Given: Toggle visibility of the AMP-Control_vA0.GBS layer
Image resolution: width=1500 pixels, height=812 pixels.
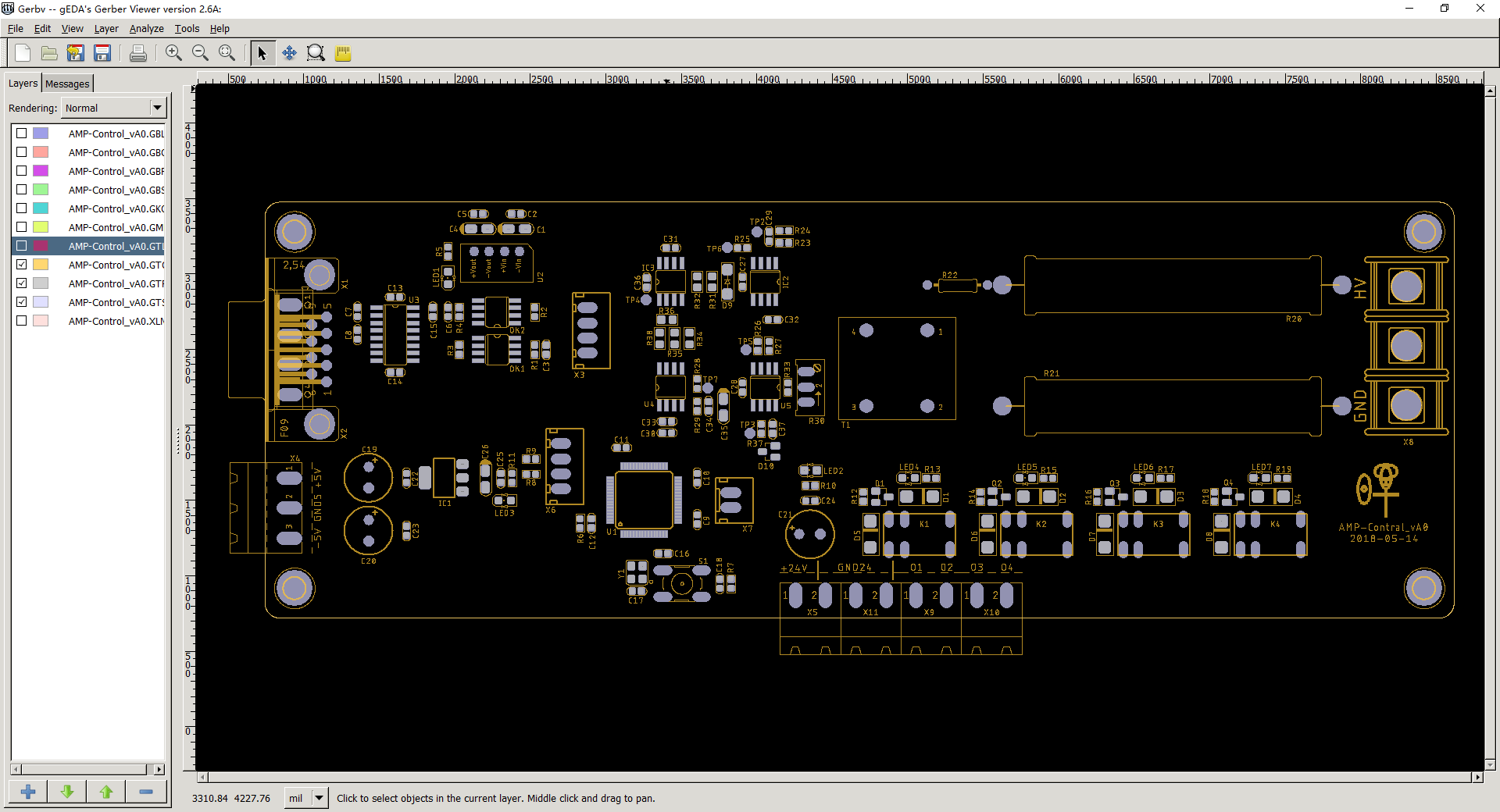Looking at the screenshot, I should (22, 190).
